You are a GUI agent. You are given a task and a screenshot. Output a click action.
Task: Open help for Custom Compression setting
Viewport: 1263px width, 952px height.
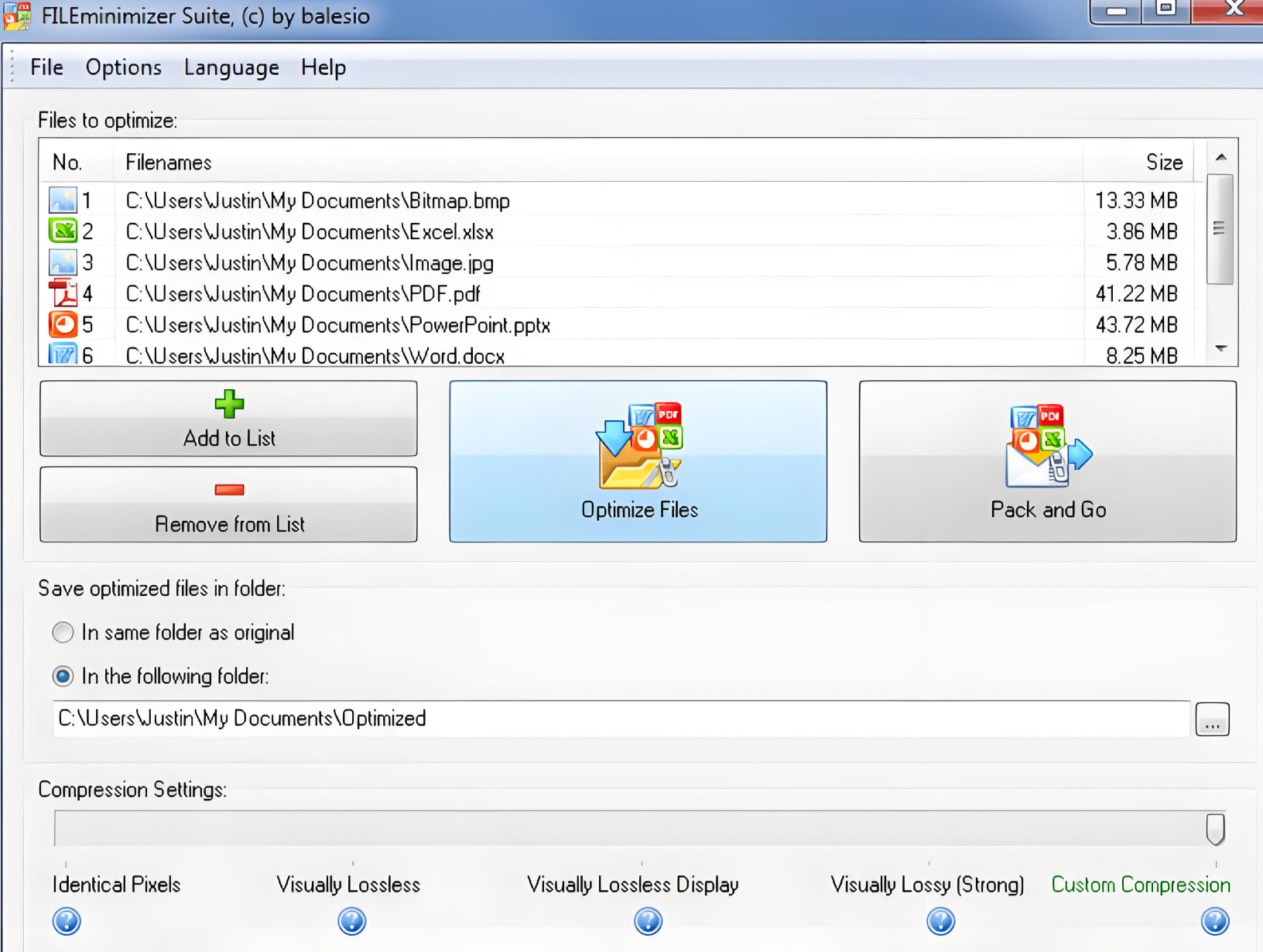1215,921
